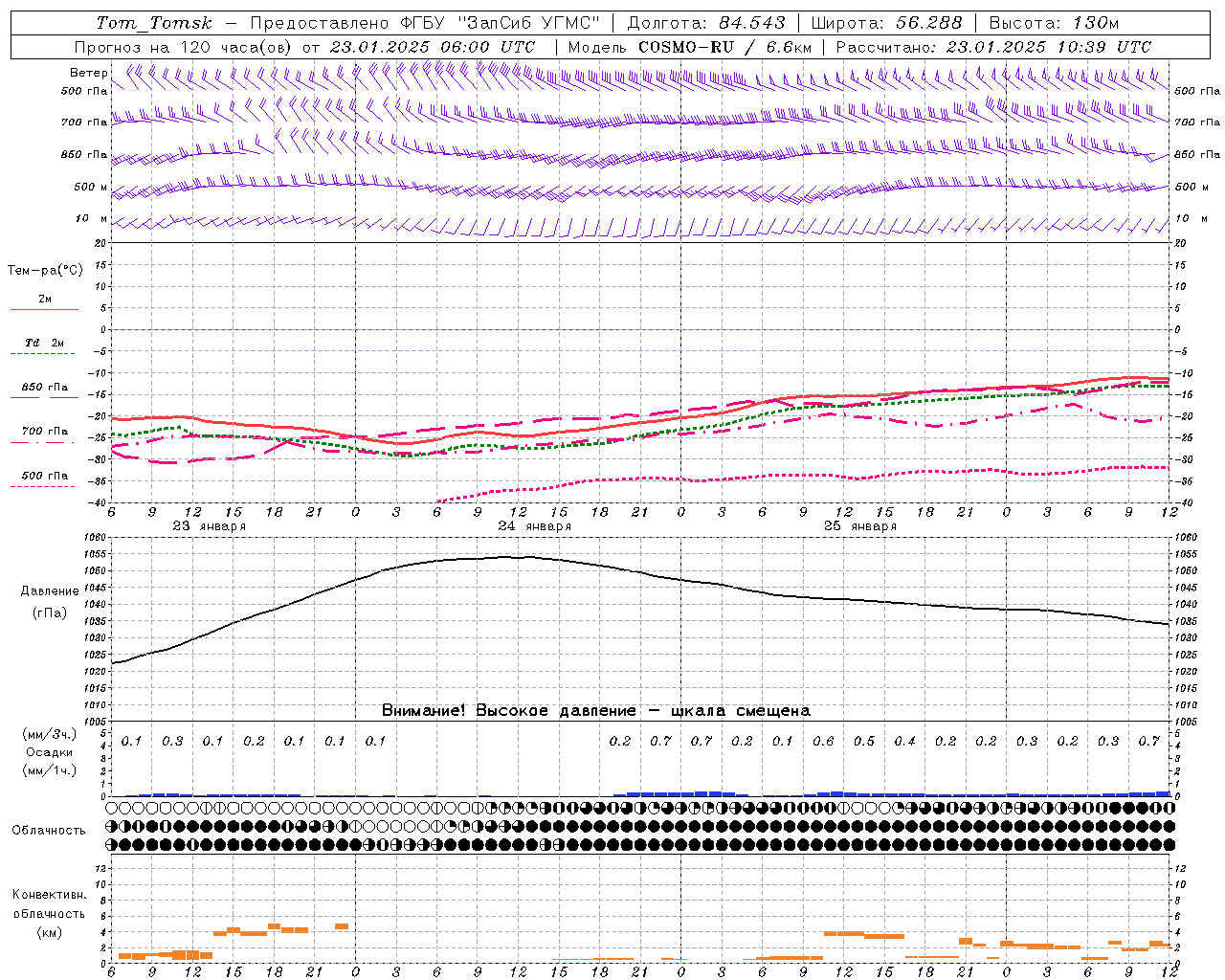Screen dimensions: 1225x980
Task: Click the Давление panel label
Action: [50, 591]
